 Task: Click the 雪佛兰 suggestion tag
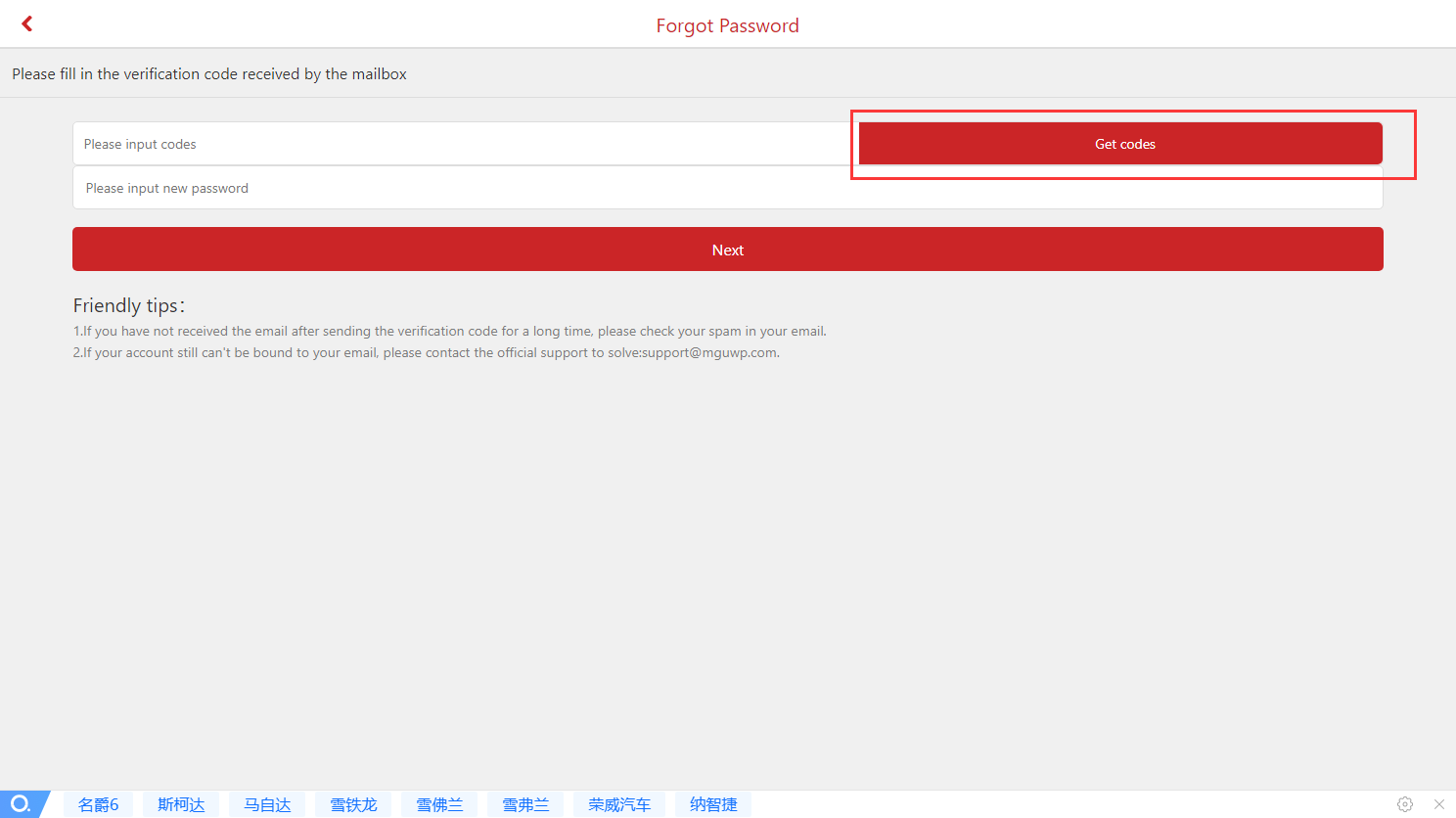coord(439,804)
